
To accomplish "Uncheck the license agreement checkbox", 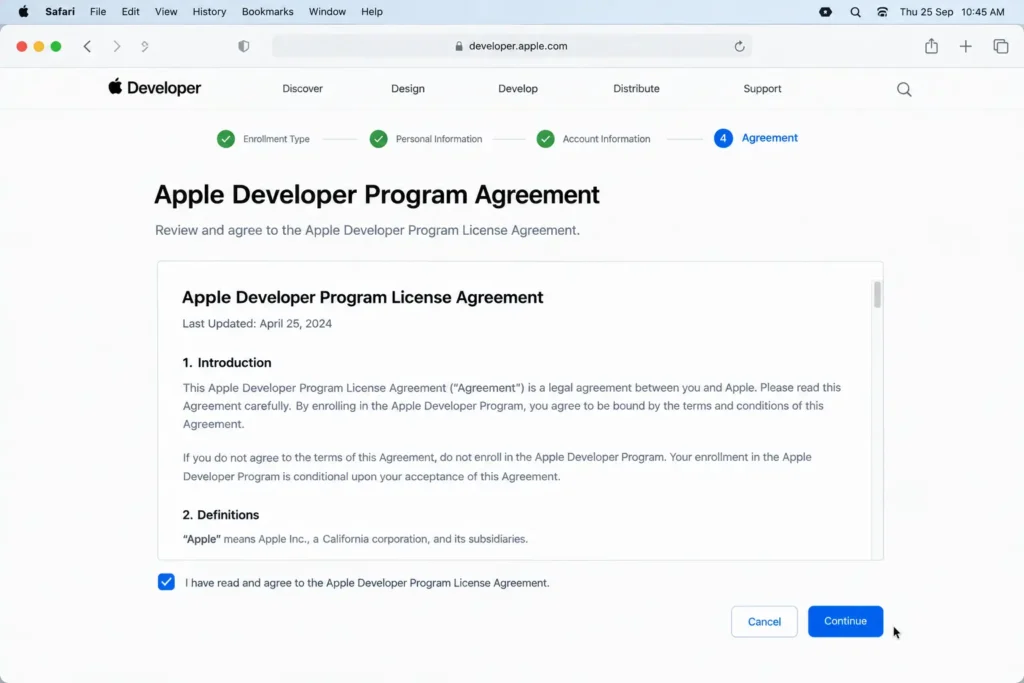I will point(167,582).
